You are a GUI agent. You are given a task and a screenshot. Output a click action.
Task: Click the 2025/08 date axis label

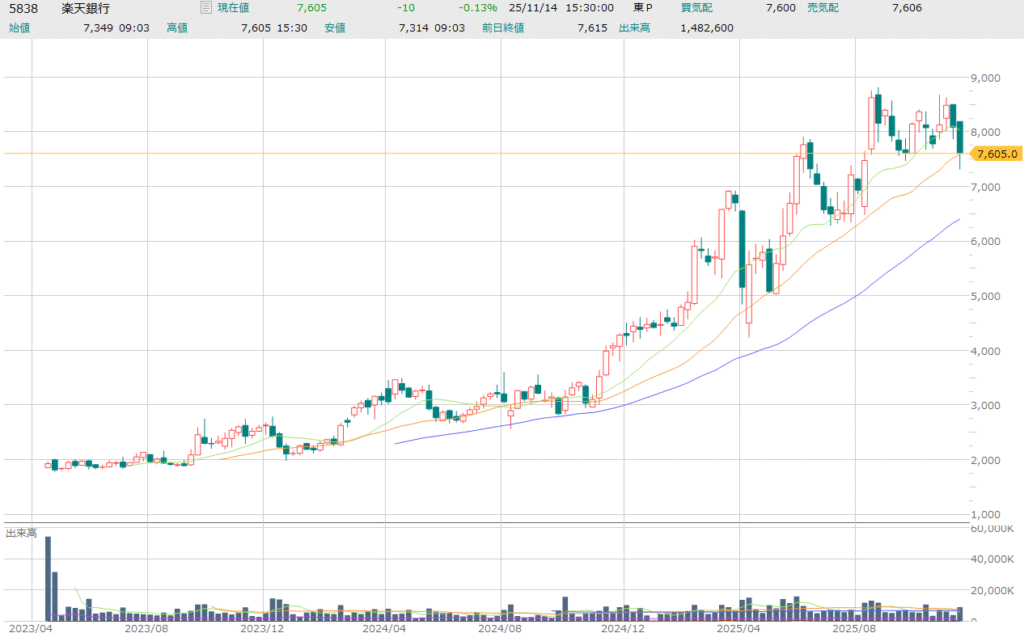[x=855, y=629]
